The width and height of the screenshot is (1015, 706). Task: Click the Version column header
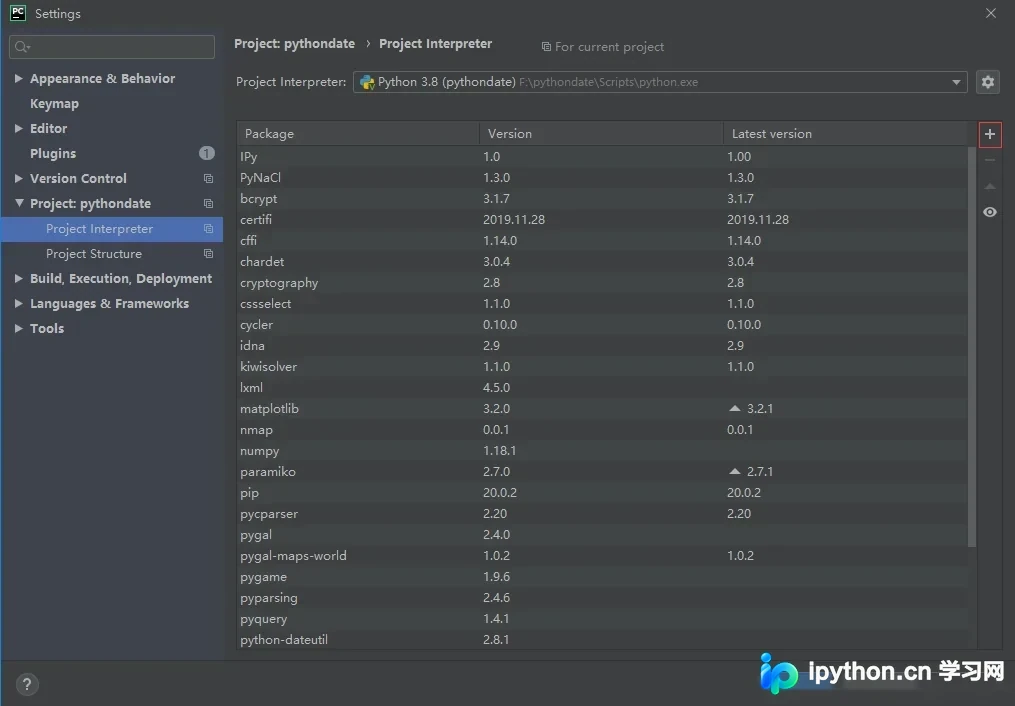pos(601,133)
